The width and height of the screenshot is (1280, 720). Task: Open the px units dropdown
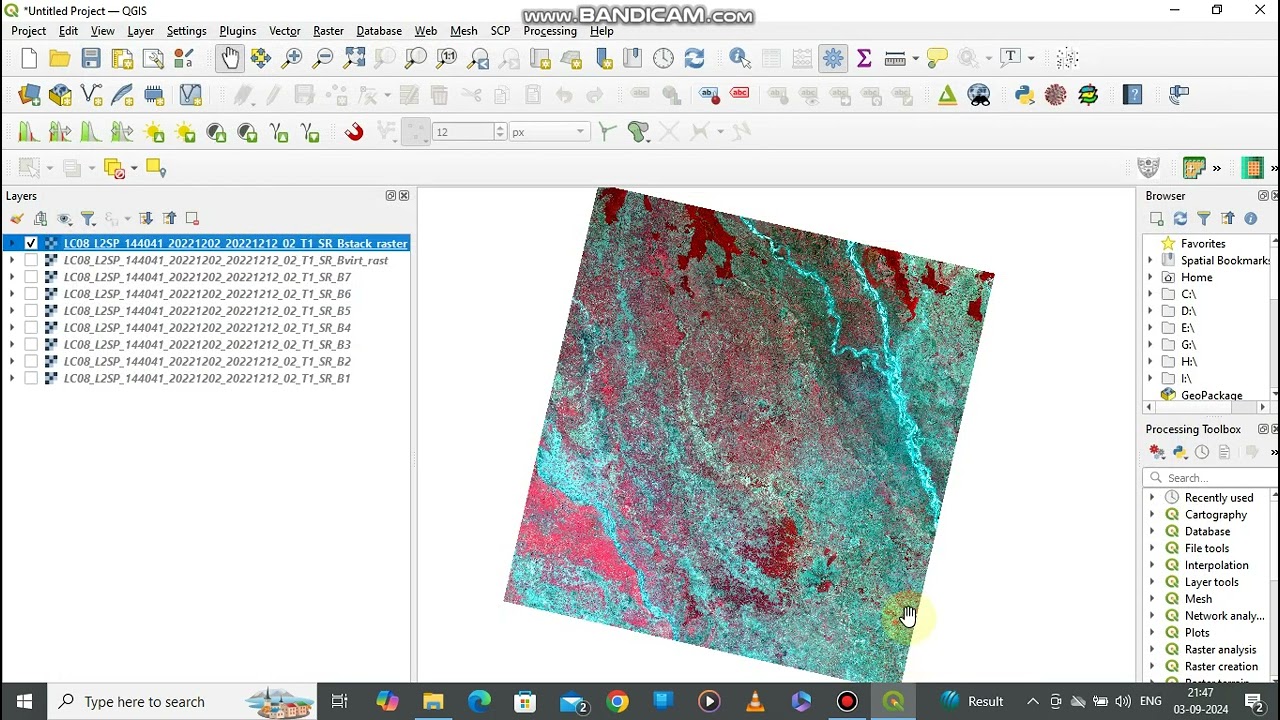tap(548, 132)
